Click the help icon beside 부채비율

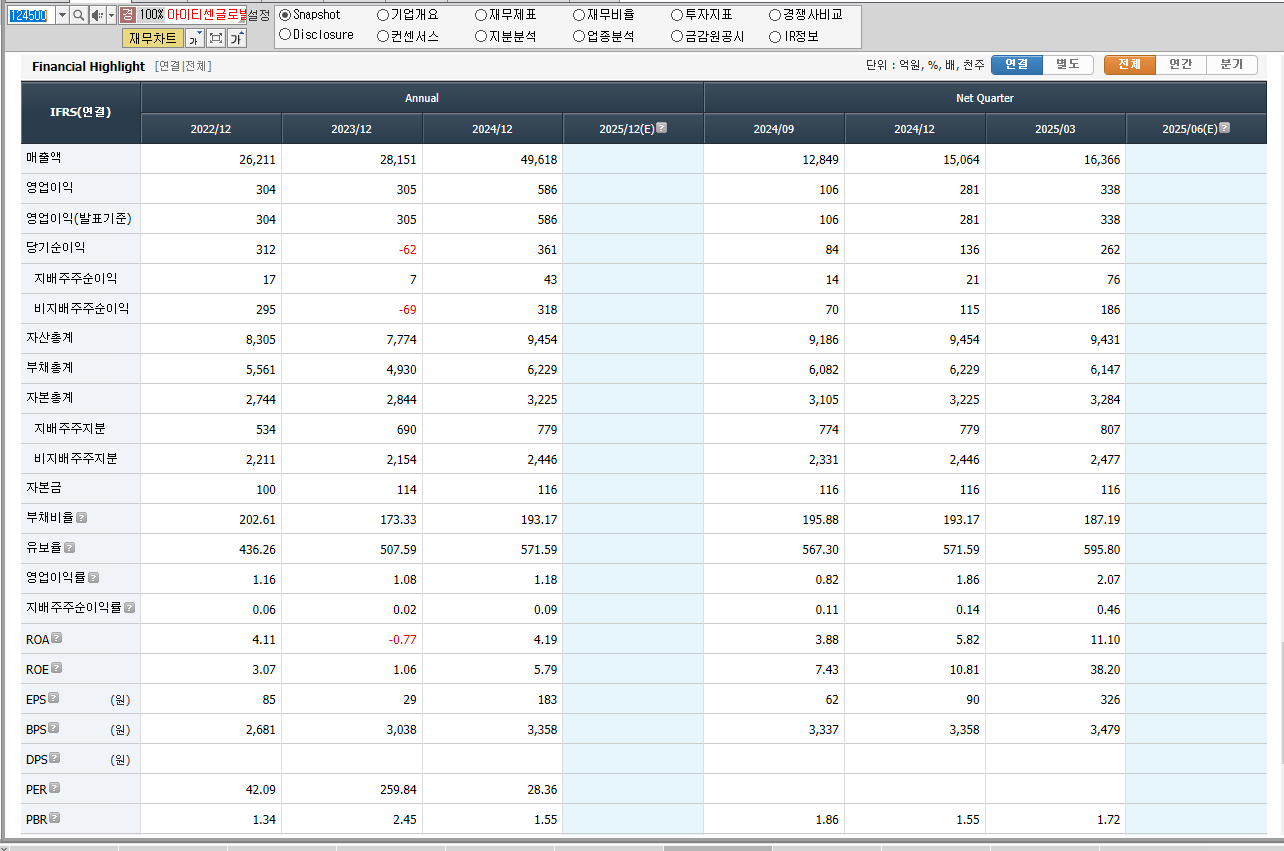(82, 518)
